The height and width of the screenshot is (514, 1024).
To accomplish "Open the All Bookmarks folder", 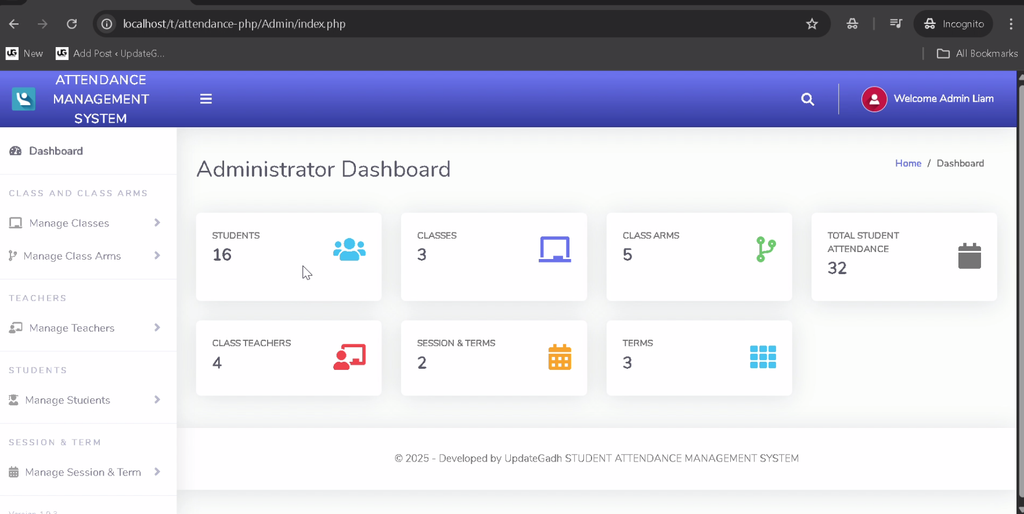I will pyautogui.click(x=977, y=54).
